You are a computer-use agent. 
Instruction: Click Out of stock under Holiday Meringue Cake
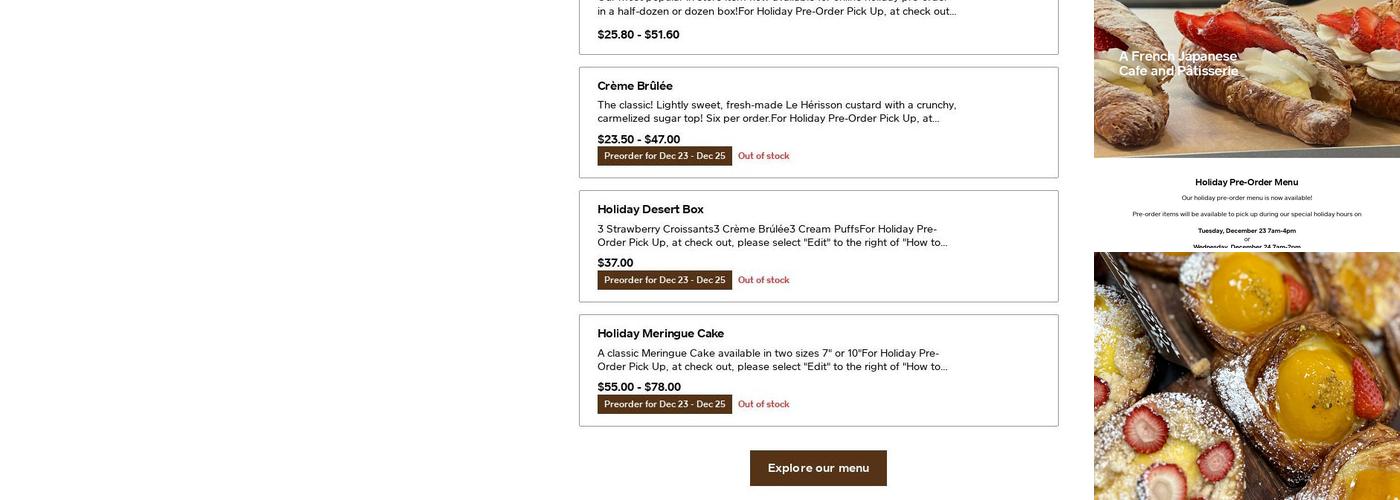763,404
